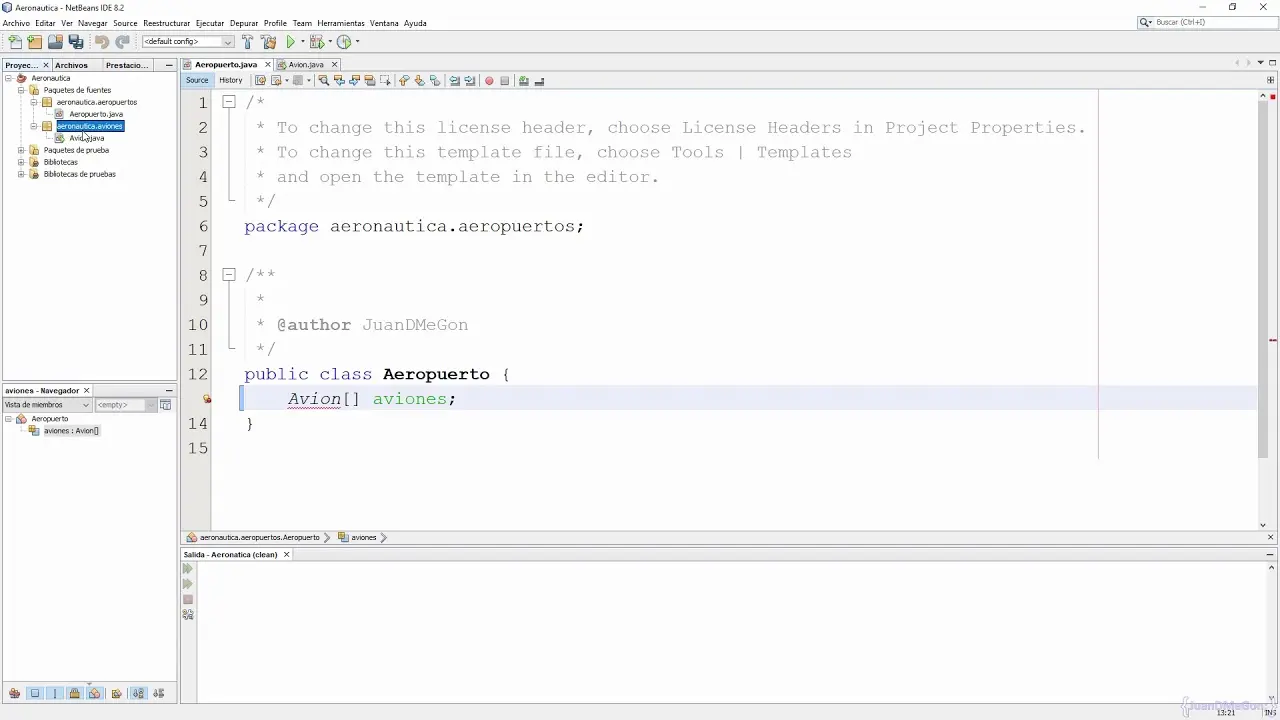
Task: Toggle Show Non-Public Members lock filter
Action: 74,693
